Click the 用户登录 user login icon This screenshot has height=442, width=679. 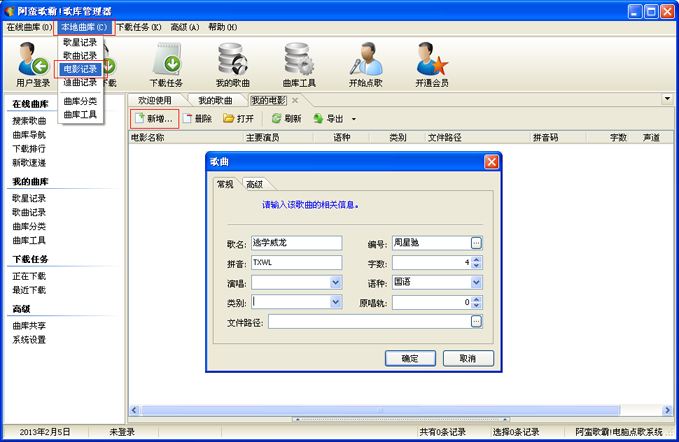tap(33, 65)
